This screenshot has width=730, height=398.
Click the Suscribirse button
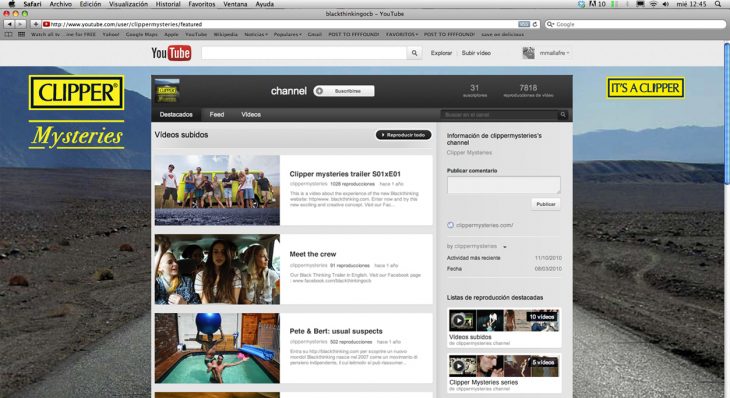click(x=344, y=91)
